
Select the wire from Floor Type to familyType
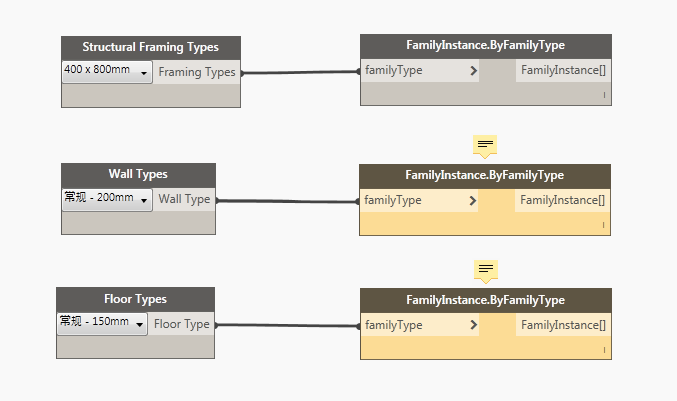tap(288, 325)
